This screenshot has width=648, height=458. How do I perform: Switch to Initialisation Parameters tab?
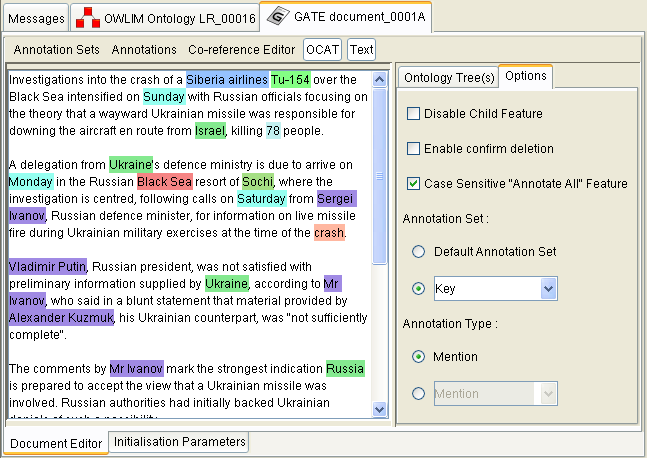pyautogui.click(x=178, y=442)
